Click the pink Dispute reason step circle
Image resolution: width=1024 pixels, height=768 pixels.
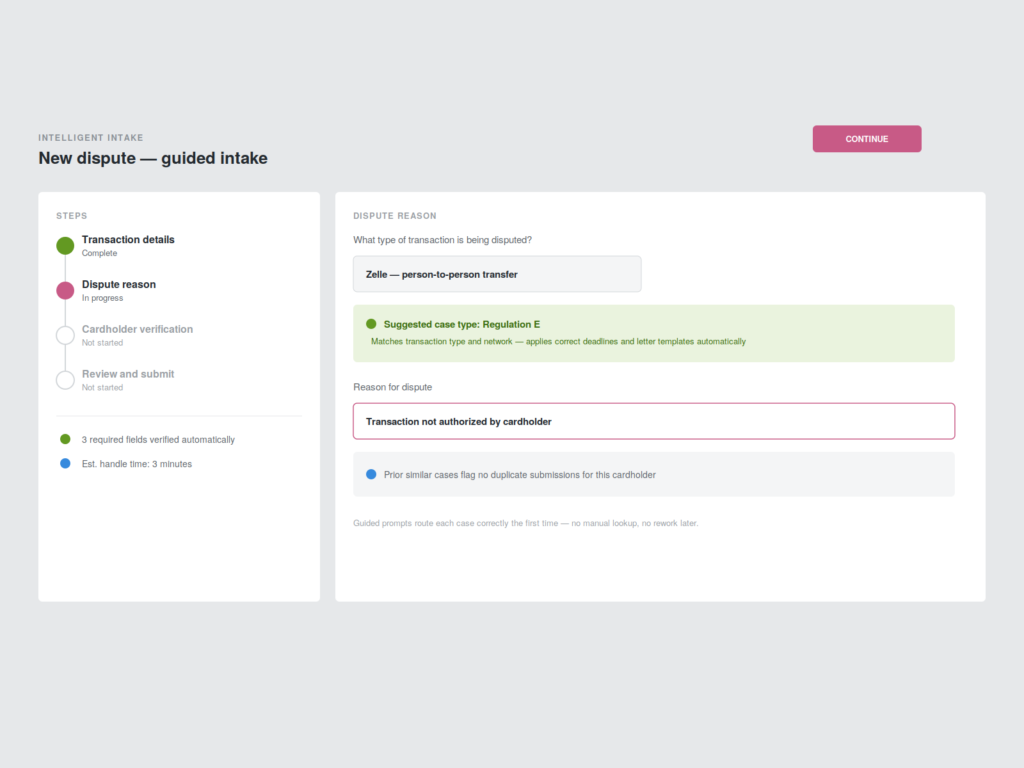coord(65,291)
